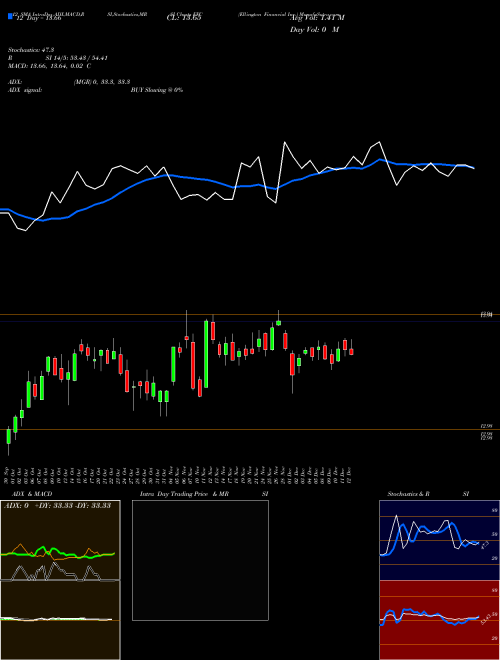Click the upper orange resistance line
Screen dimensions: 500x660
(250, 314)
